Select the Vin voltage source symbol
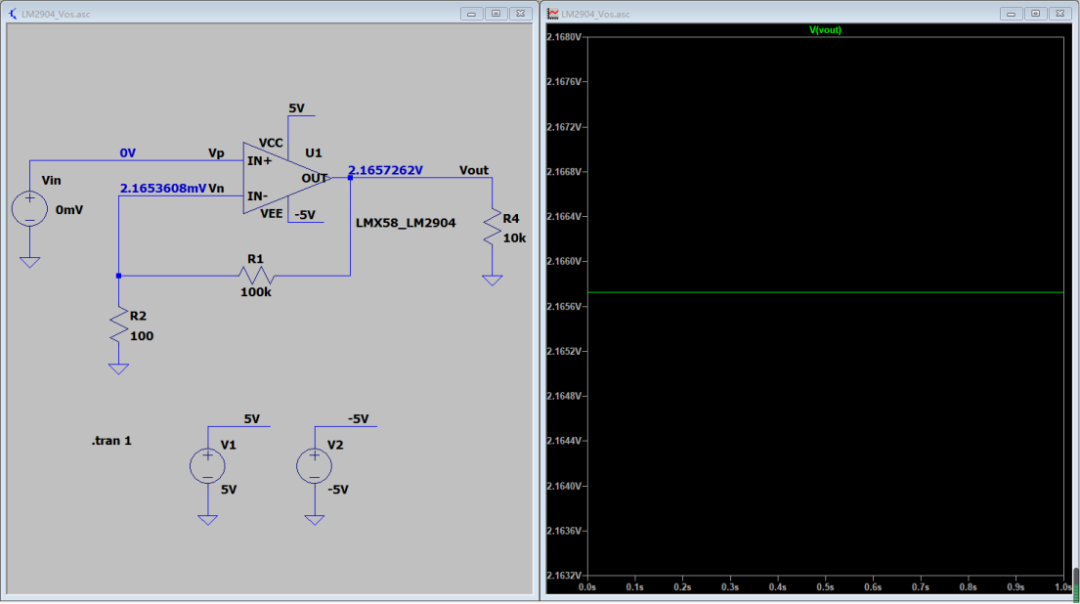The width and height of the screenshot is (1080, 604). [30, 209]
